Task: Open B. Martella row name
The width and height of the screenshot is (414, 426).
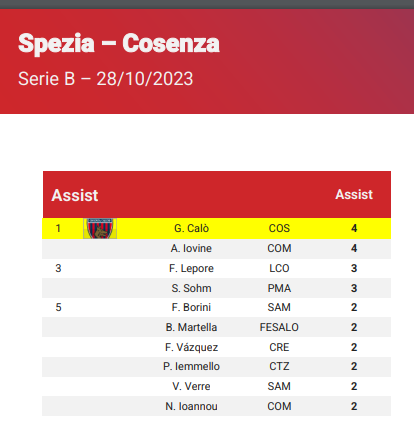Action: click(191, 327)
